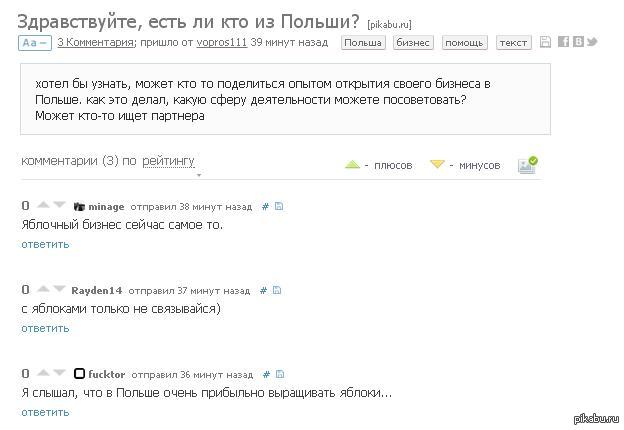Select the Польша tag

tap(363, 43)
